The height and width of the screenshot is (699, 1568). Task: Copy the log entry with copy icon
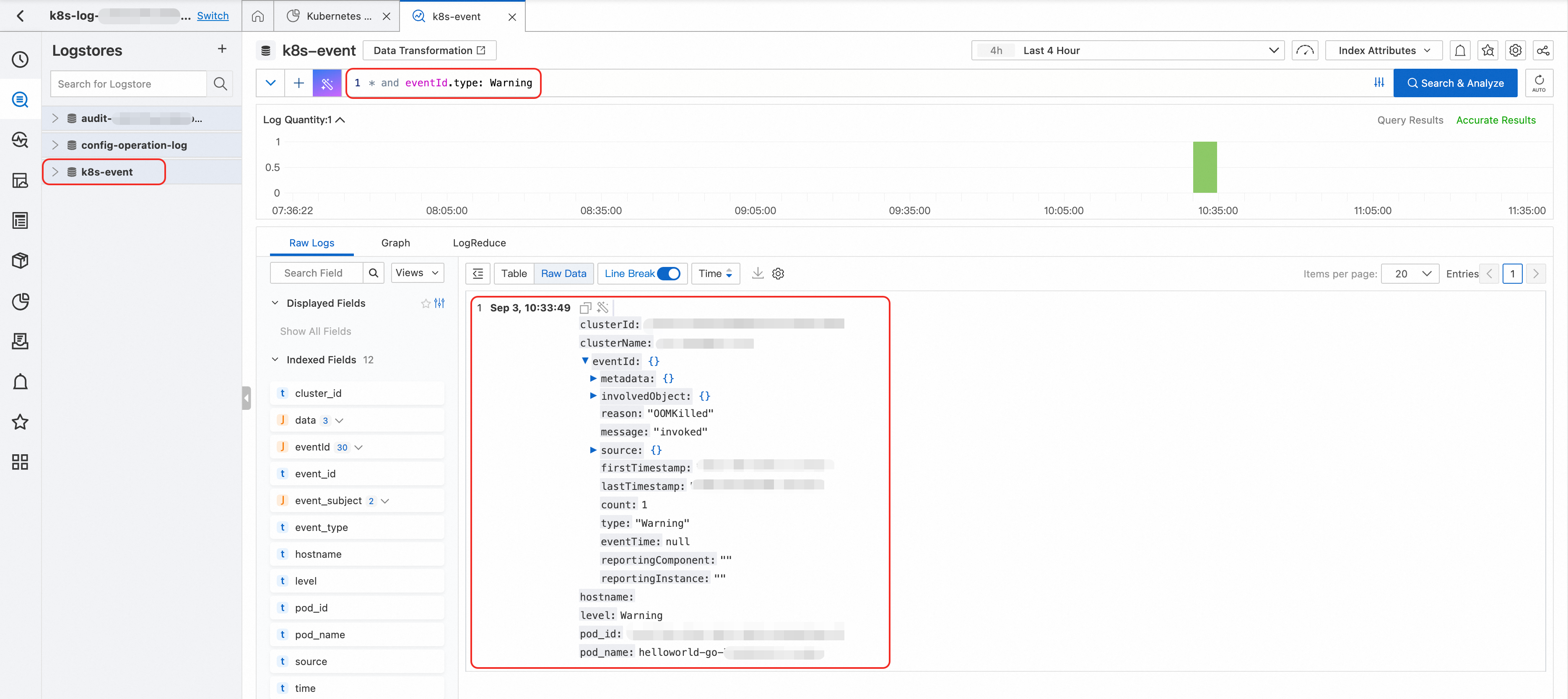(x=585, y=308)
